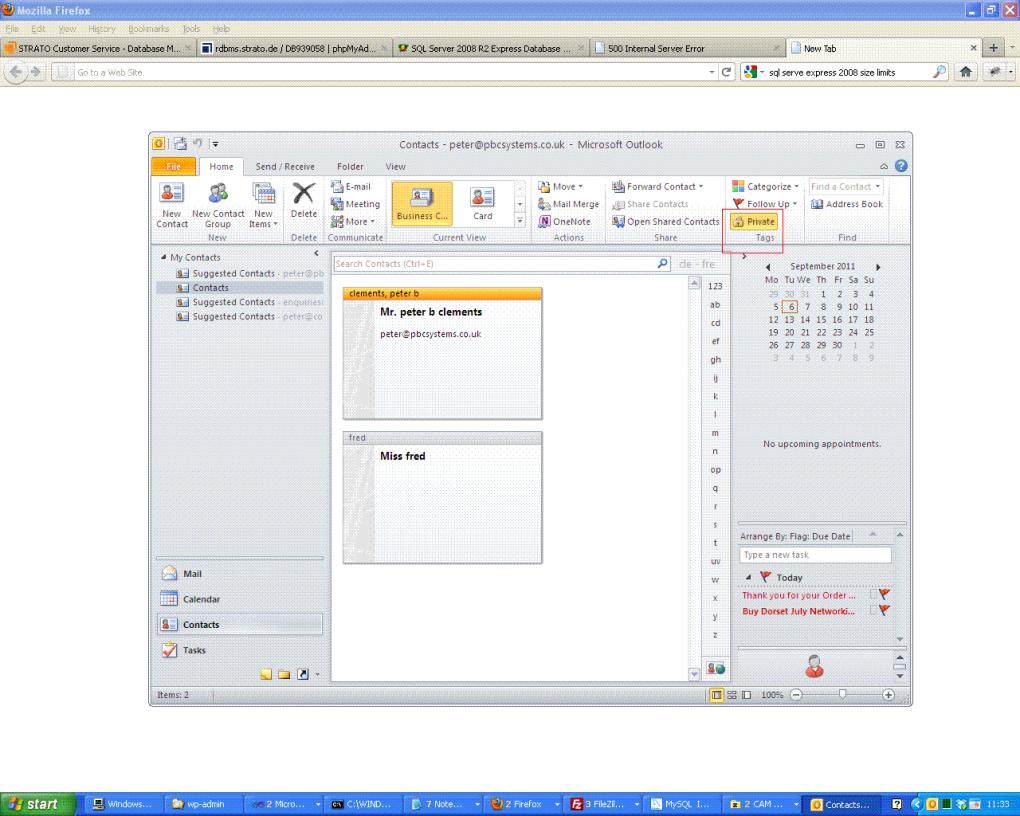Image resolution: width=1020 pixels, height=816 pixels.
Task: Open the People Pane contact icon
Action: tap(814, 666)
